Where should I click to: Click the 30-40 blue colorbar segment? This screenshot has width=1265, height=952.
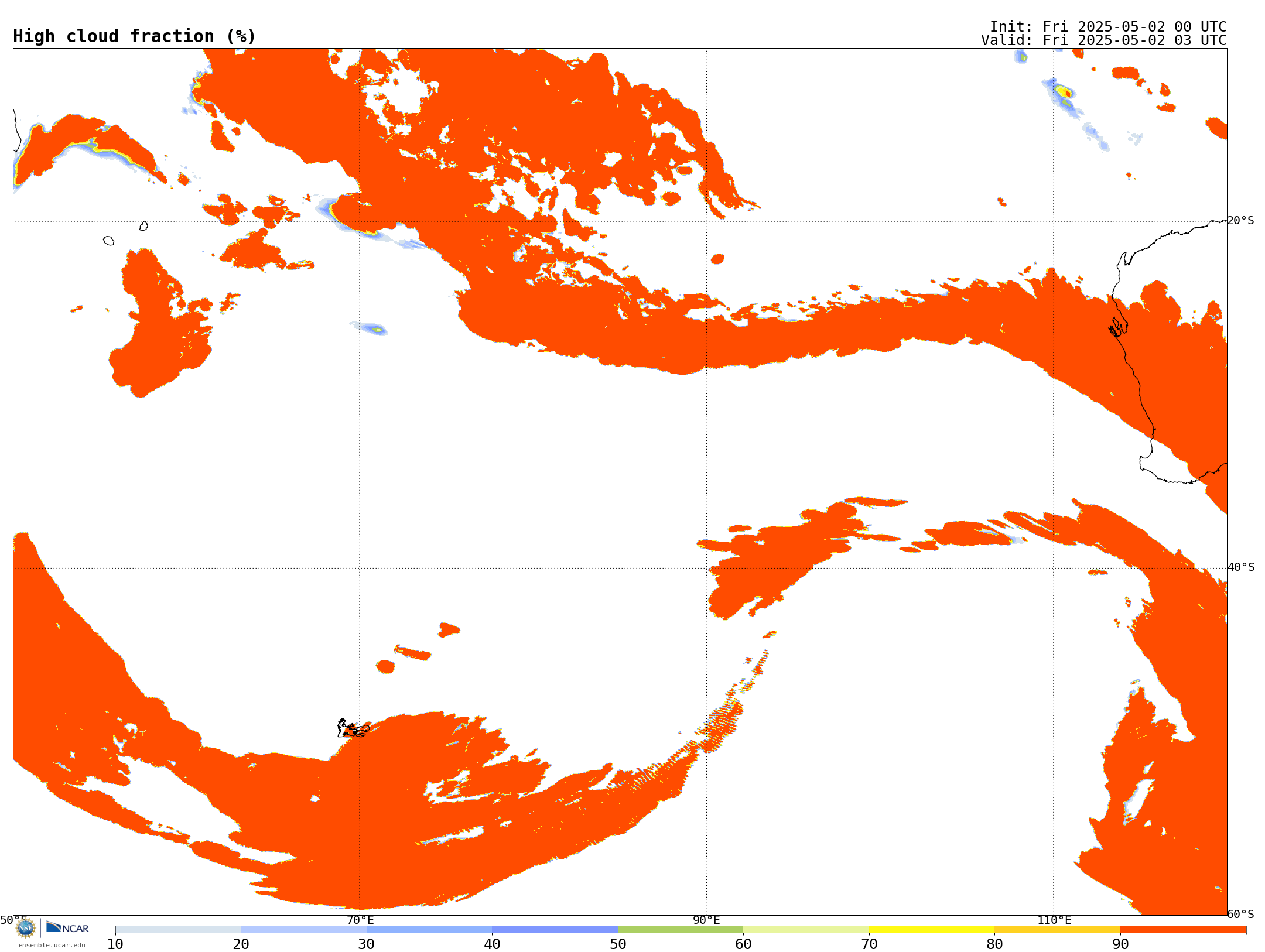pyautogui.click(x=429, y=930)
